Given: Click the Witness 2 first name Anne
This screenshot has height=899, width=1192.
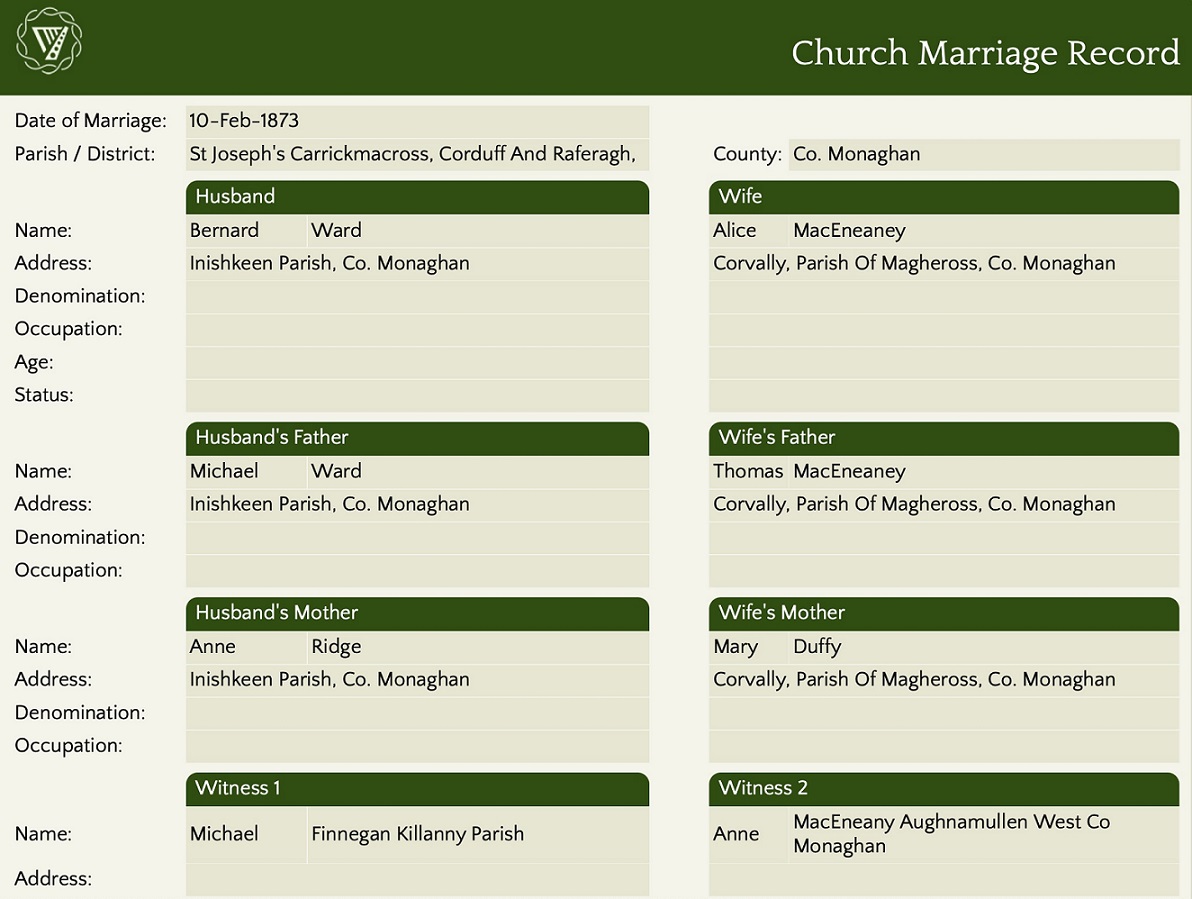Looking at the screenshot, I should click(x=747, y=834).
